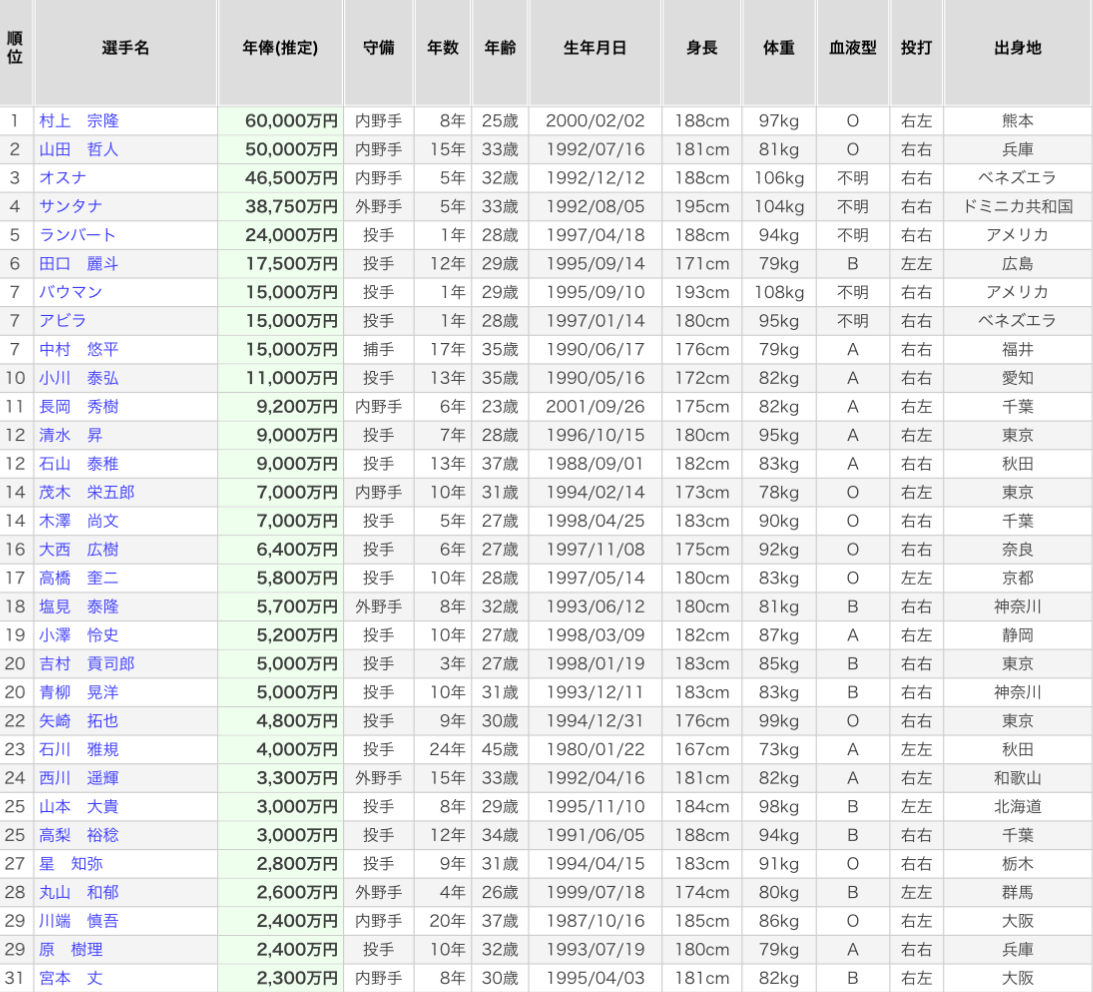Open 川端 慎吾 player link

(79, 921)
